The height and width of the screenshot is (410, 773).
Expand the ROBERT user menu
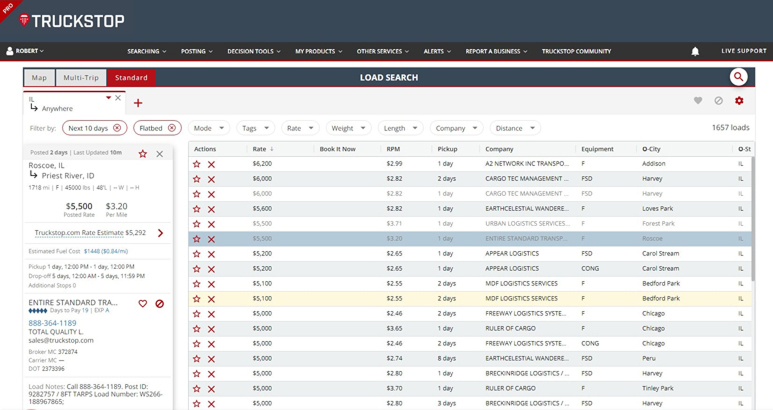click(x=25, y=51)
